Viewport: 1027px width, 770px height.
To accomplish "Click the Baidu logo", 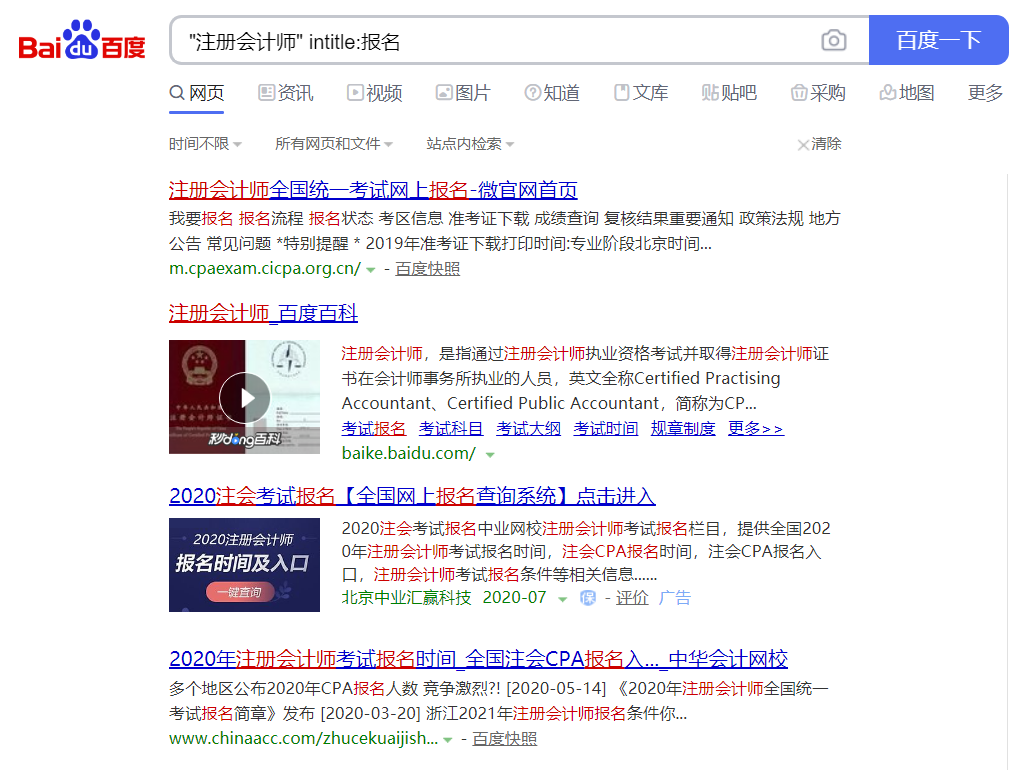I will click(x=82, y=40).
